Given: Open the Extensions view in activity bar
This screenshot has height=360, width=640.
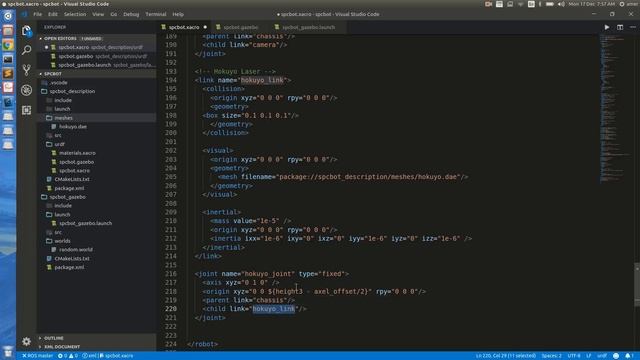Looking at the screenshot, I should (27, 110).
